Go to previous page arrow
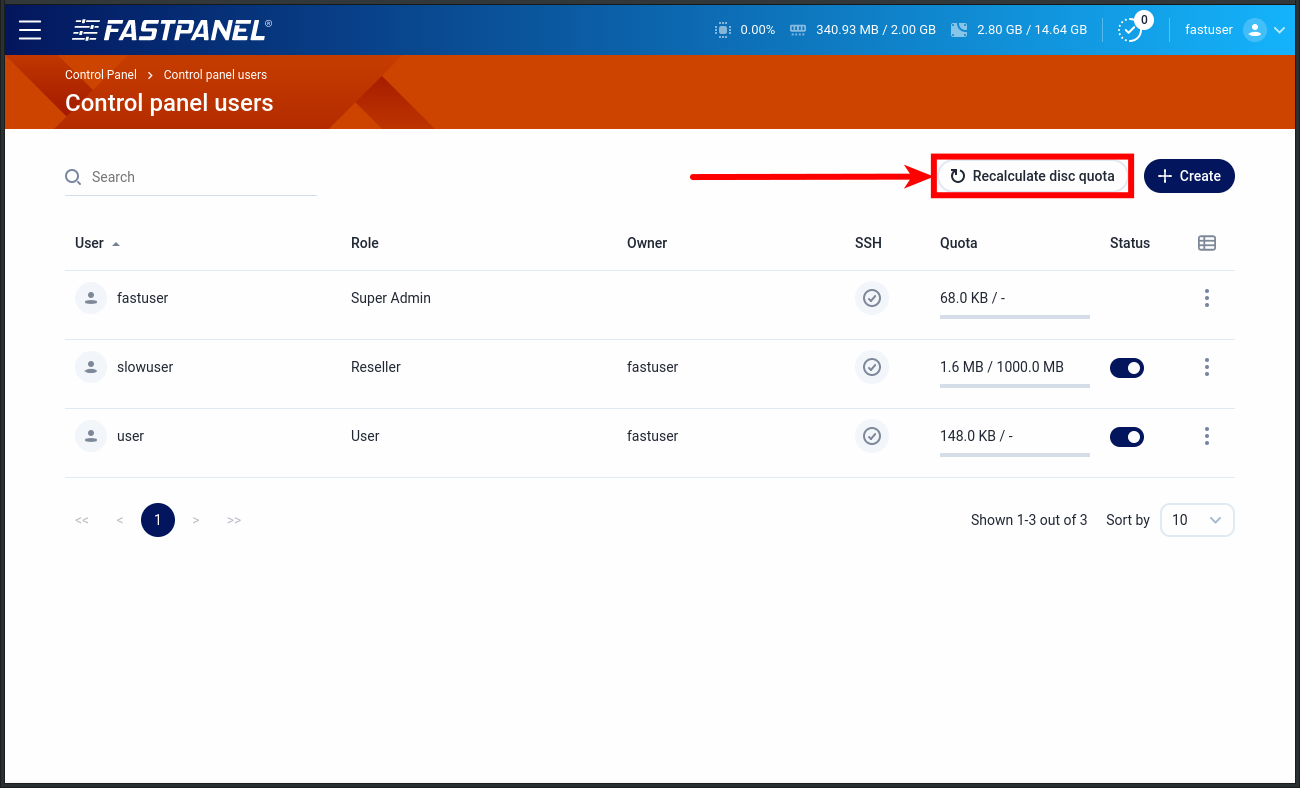 [120, 520]
